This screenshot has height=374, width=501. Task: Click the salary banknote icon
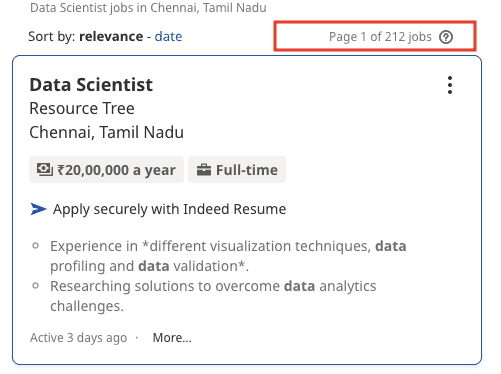tap(45, 170)
